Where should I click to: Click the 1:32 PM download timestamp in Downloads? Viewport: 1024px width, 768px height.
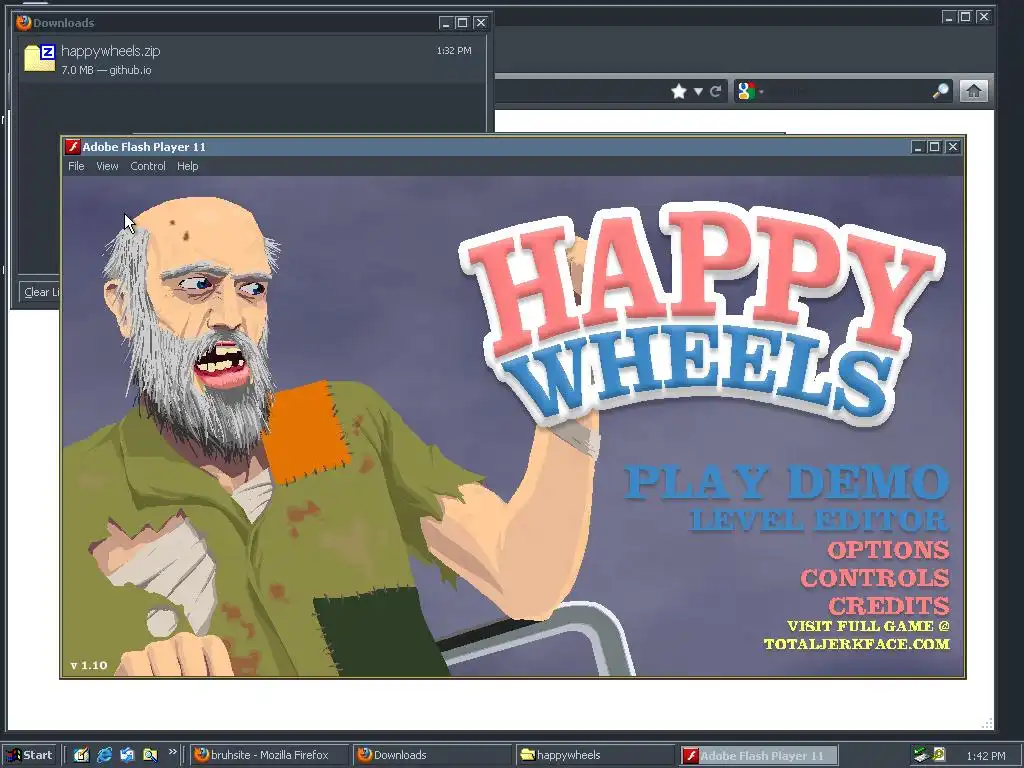click(x=454, y=50)
